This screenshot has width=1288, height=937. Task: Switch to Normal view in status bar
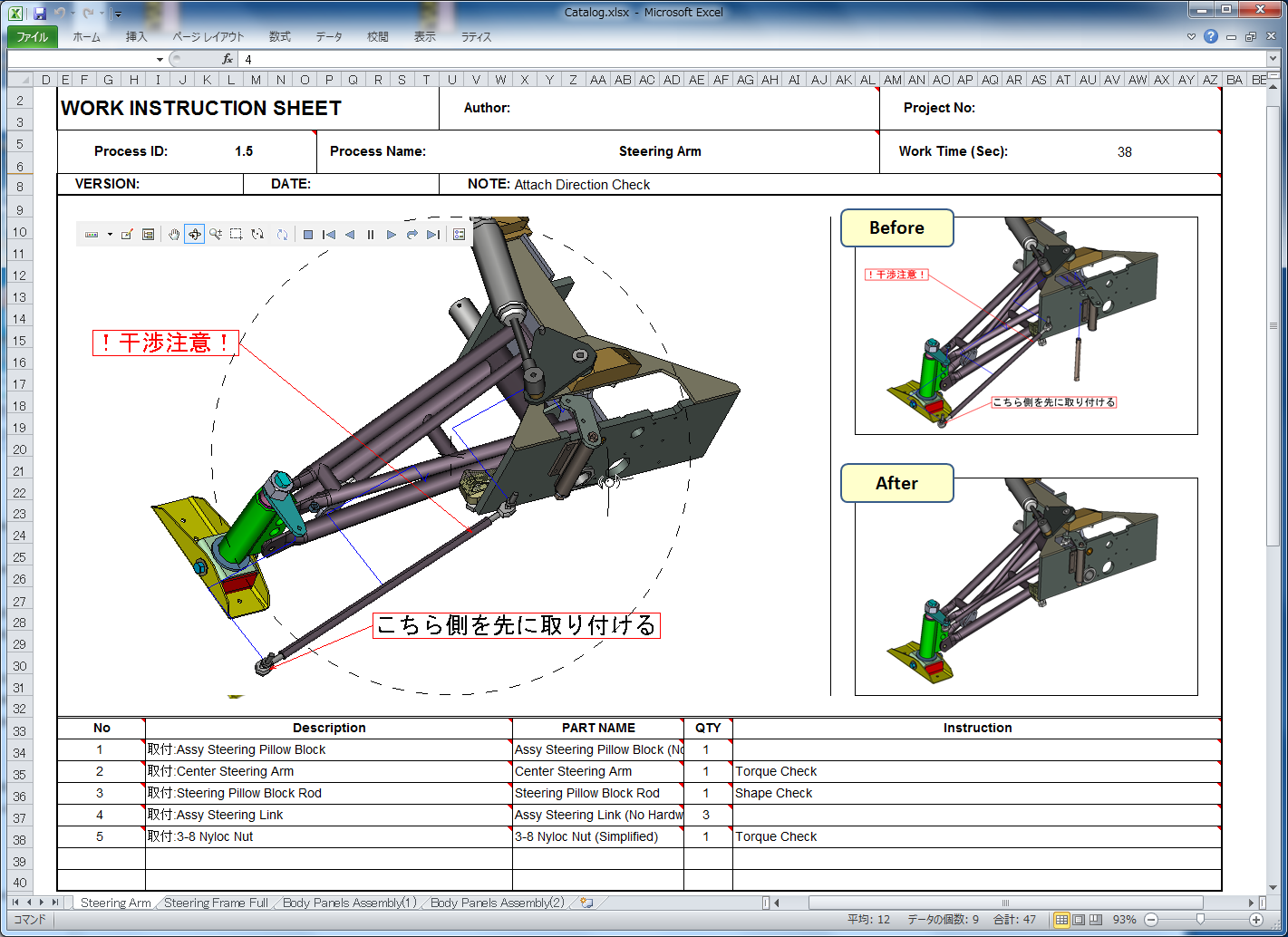pos(1061,920)
